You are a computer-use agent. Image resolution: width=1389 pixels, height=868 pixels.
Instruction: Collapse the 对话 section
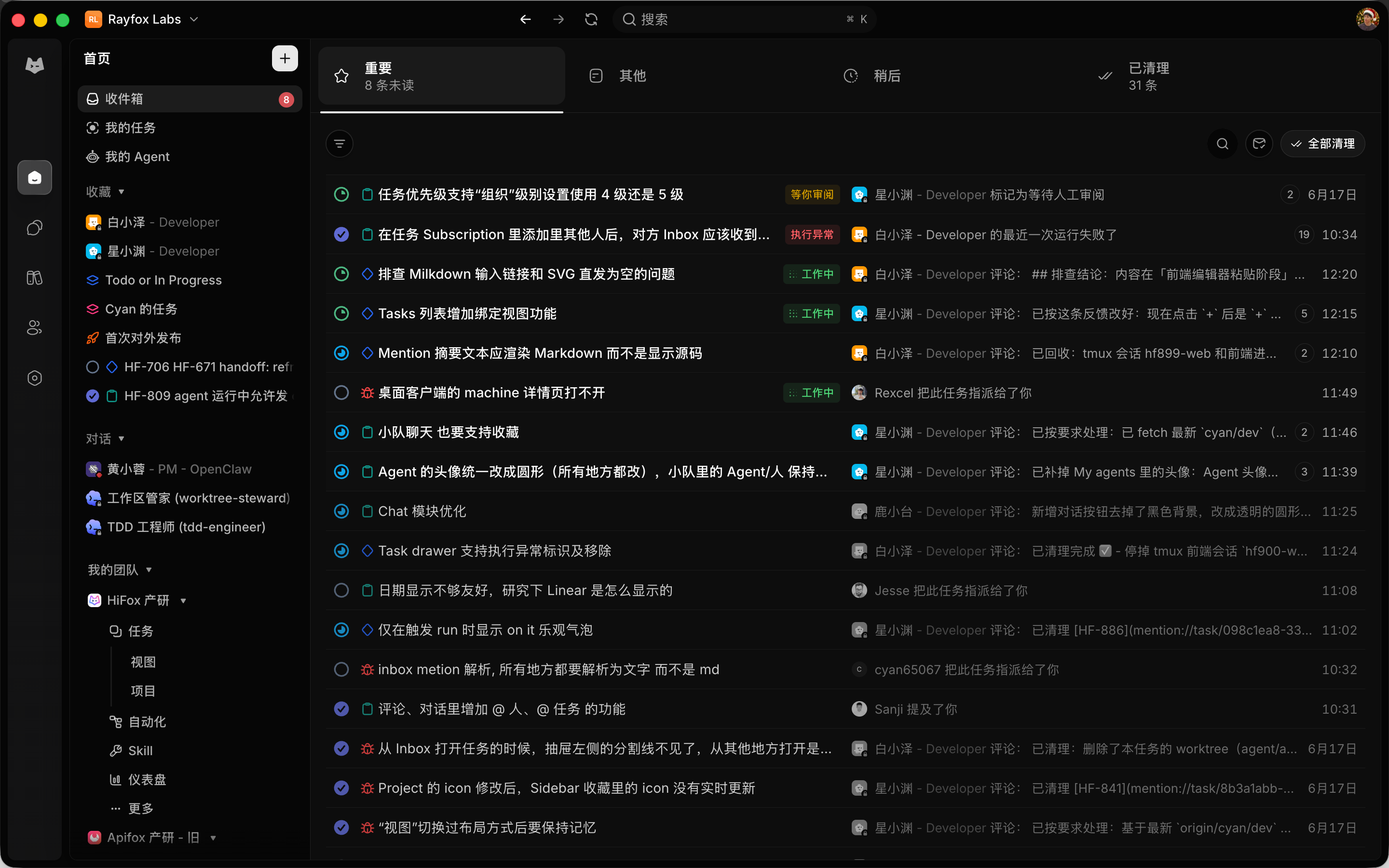tap(121, 439)
